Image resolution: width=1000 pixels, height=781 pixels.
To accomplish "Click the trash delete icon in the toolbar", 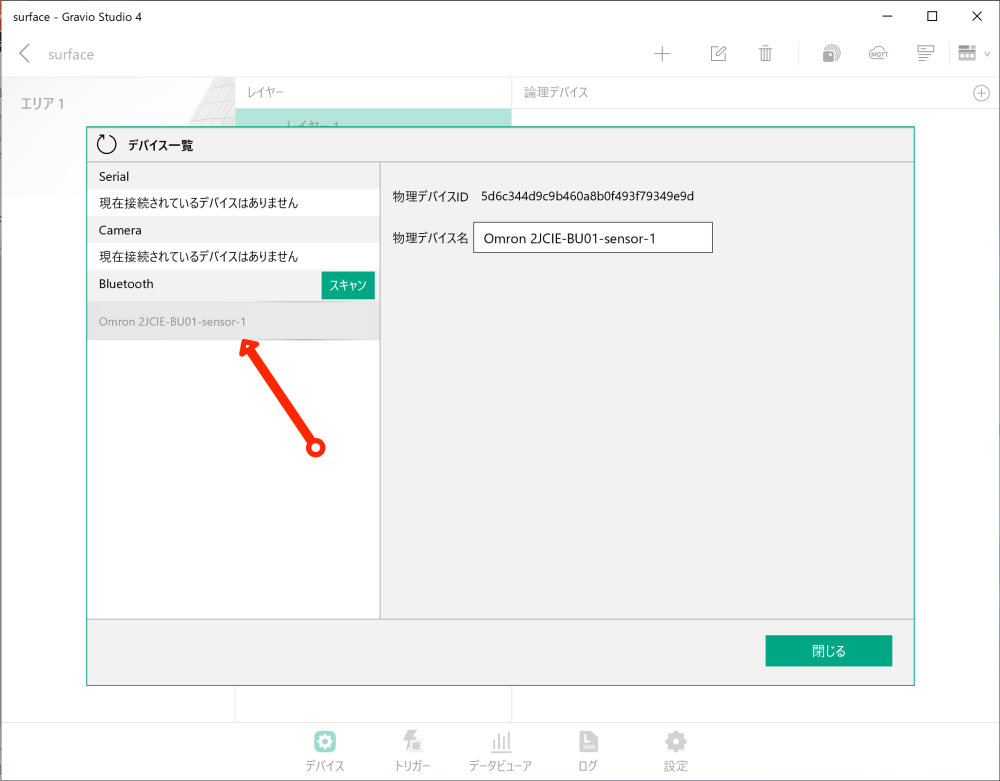I will (x=765, y=54).
